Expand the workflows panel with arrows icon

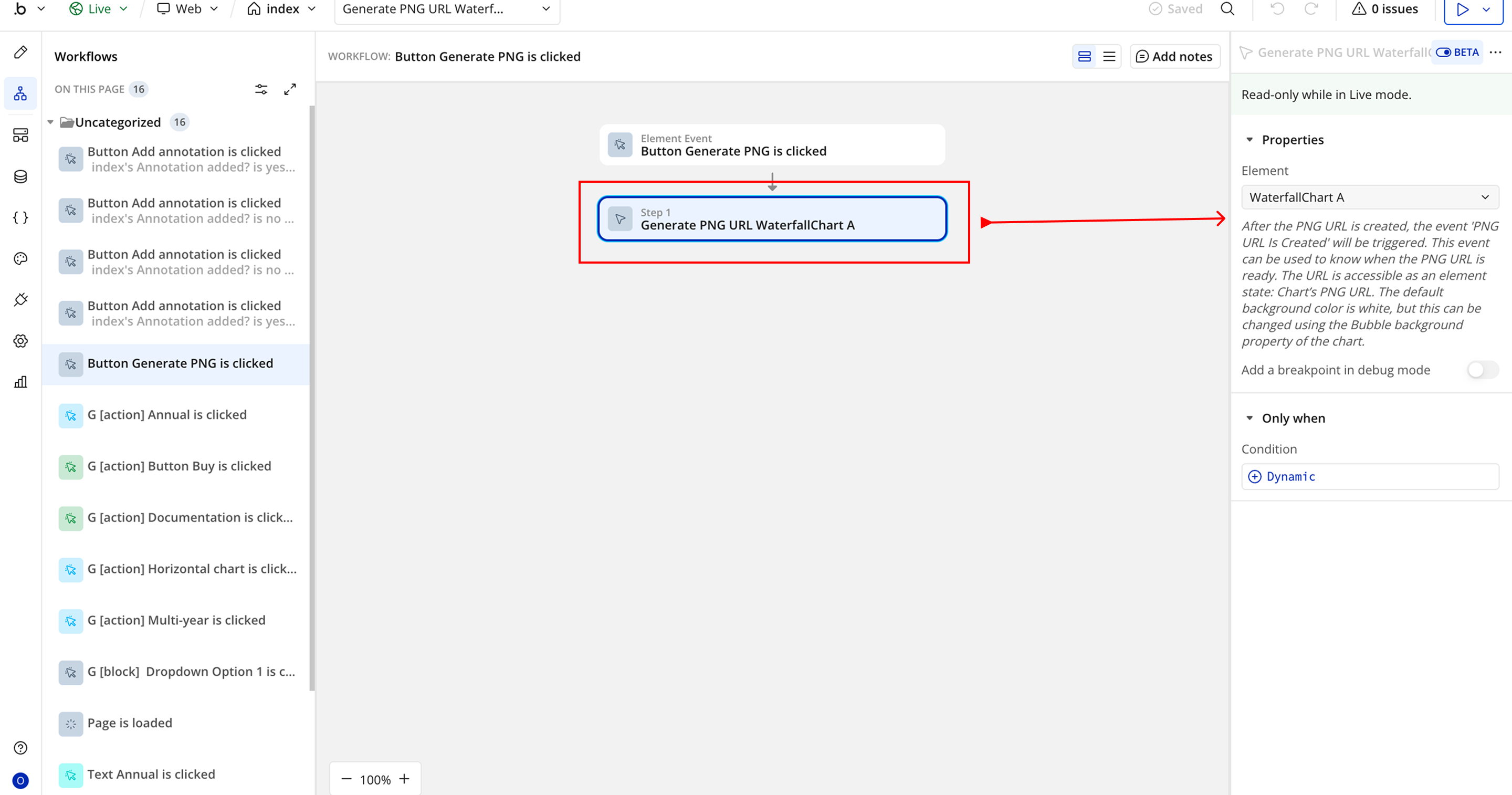[290, 89]
